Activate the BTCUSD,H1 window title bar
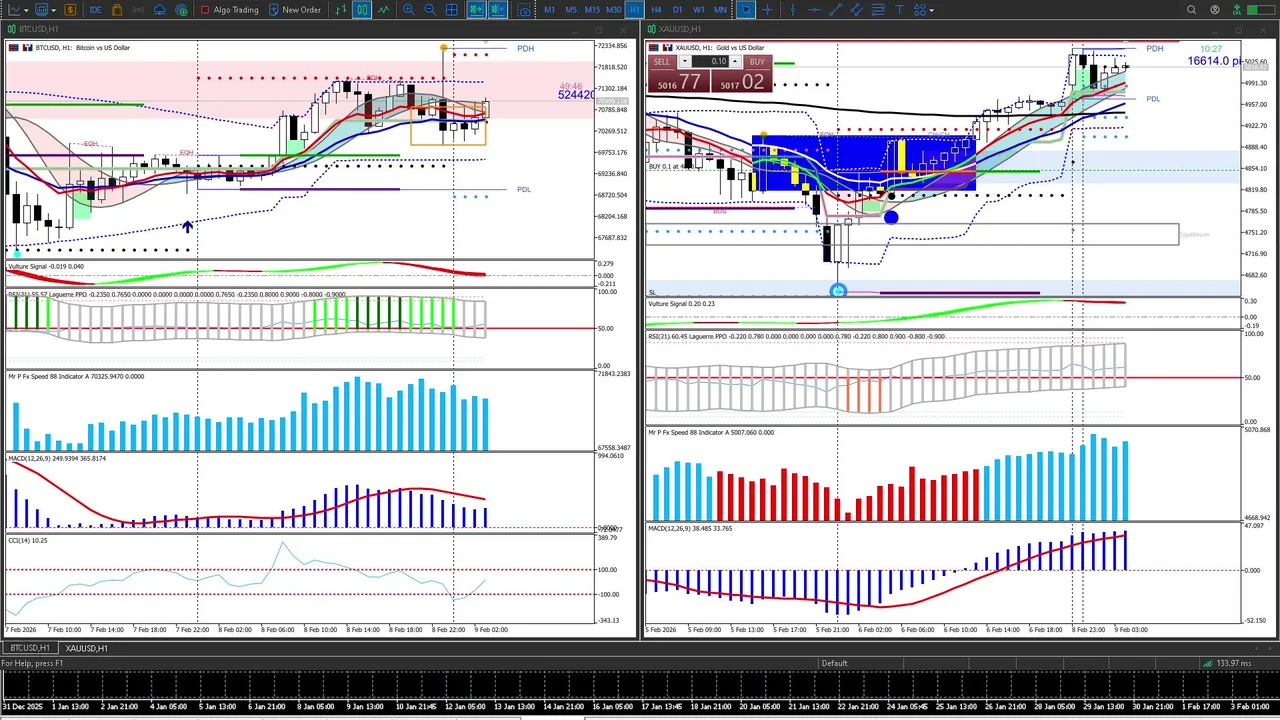Viewport: 1280px width, 720px height. (318, 29)
